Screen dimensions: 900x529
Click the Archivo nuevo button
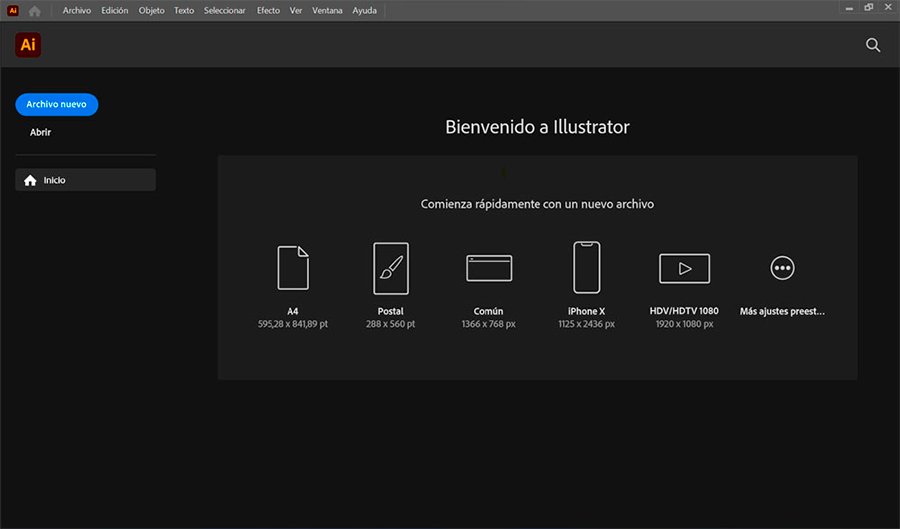click(57, 104)
